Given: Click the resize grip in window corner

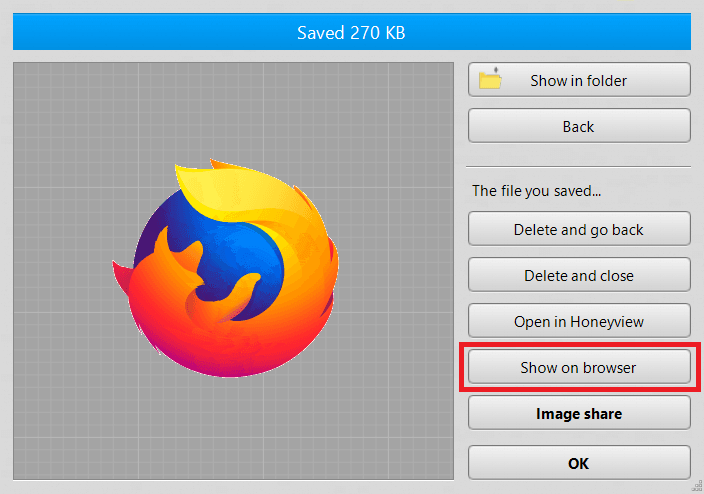Looking at the screenshot, I should [695, 487].
